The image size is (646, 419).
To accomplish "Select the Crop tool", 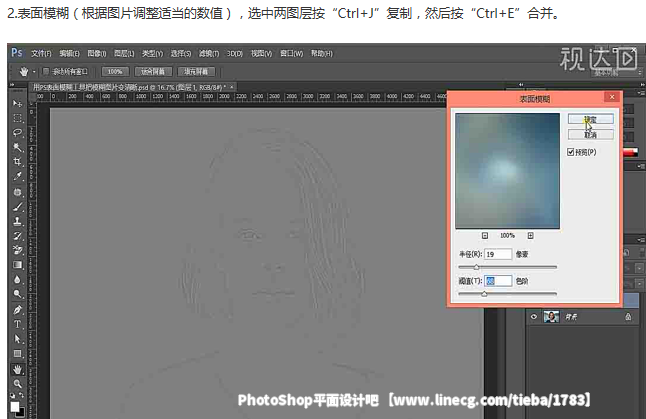I will tap(17, 162).
